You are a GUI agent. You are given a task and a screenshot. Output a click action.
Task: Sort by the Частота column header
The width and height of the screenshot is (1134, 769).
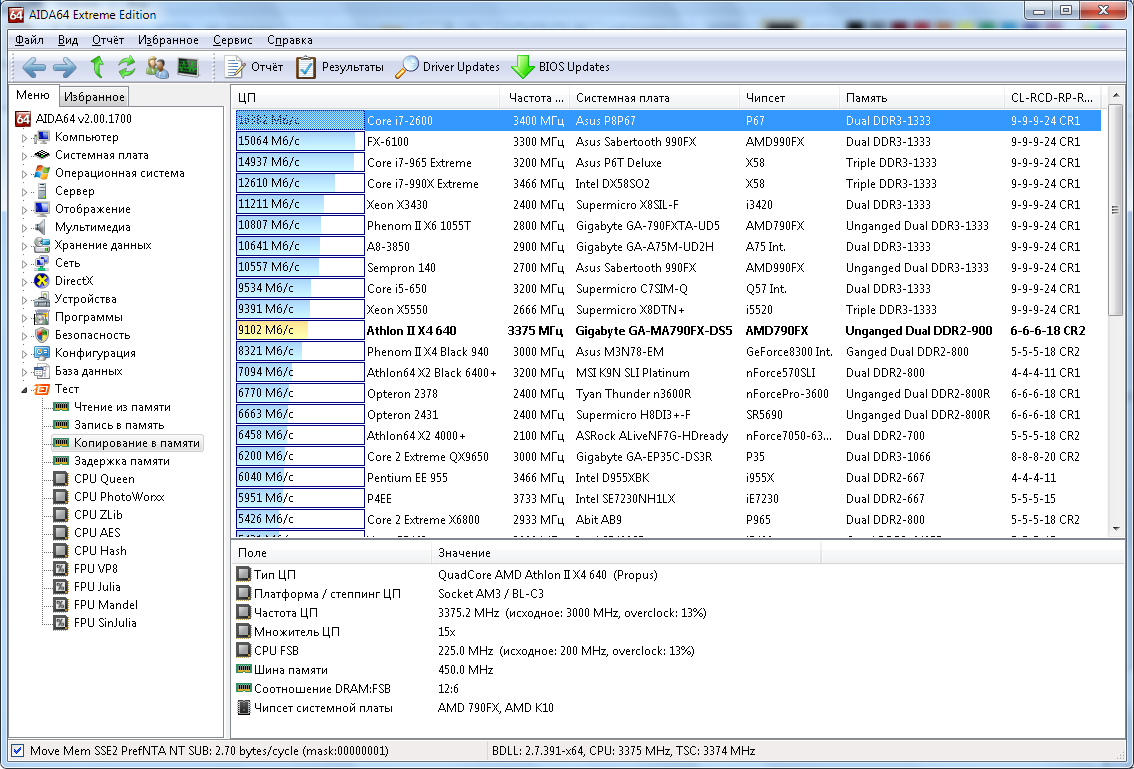(535, 98)
